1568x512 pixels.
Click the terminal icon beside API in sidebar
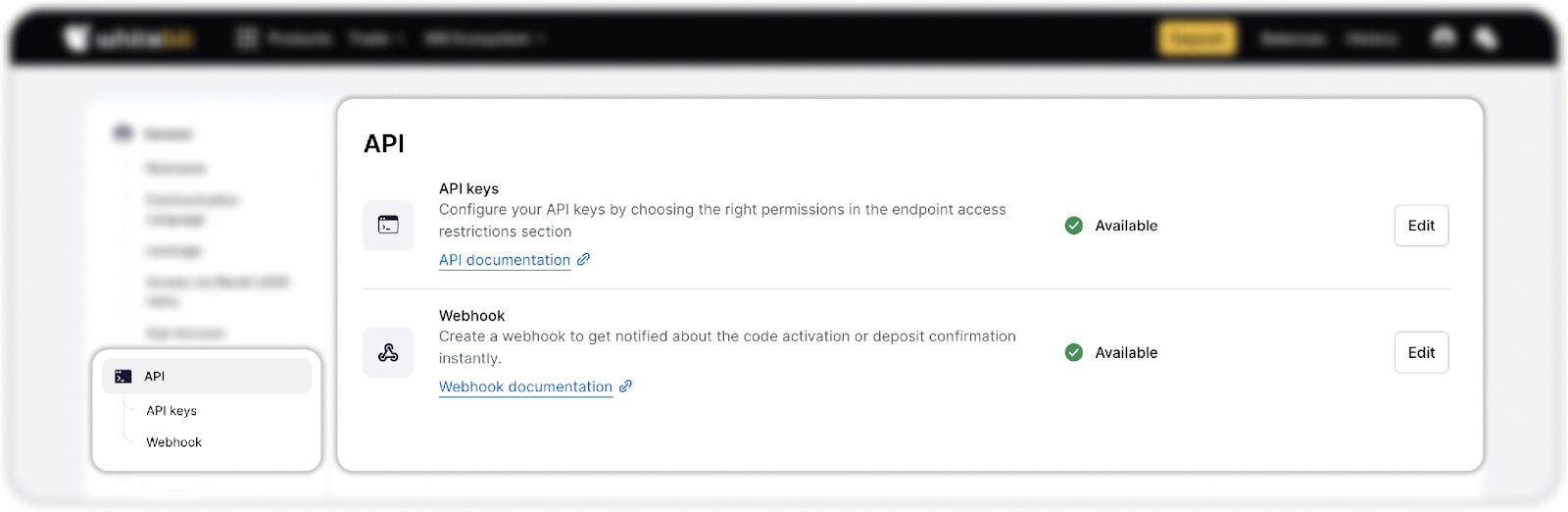coord(123,377)
